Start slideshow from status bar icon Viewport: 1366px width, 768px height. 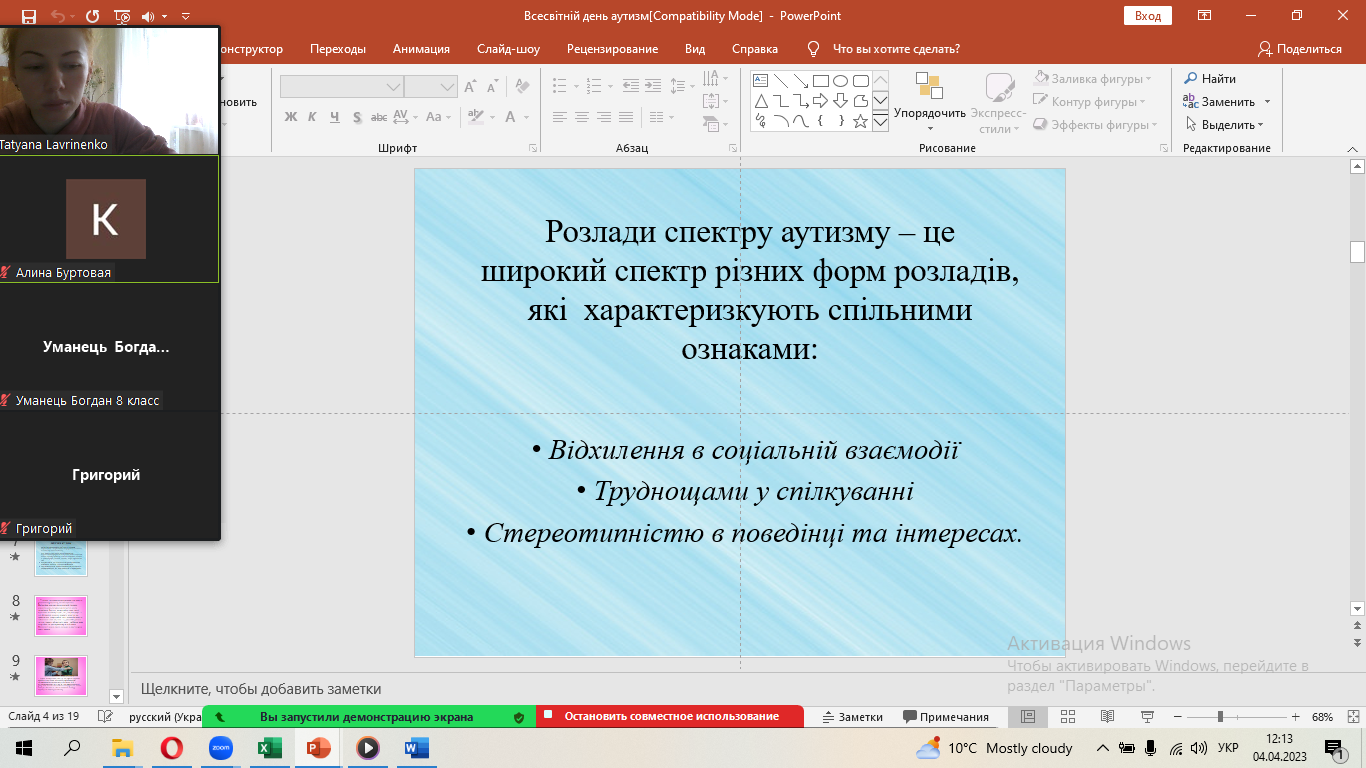(1147, 717)
